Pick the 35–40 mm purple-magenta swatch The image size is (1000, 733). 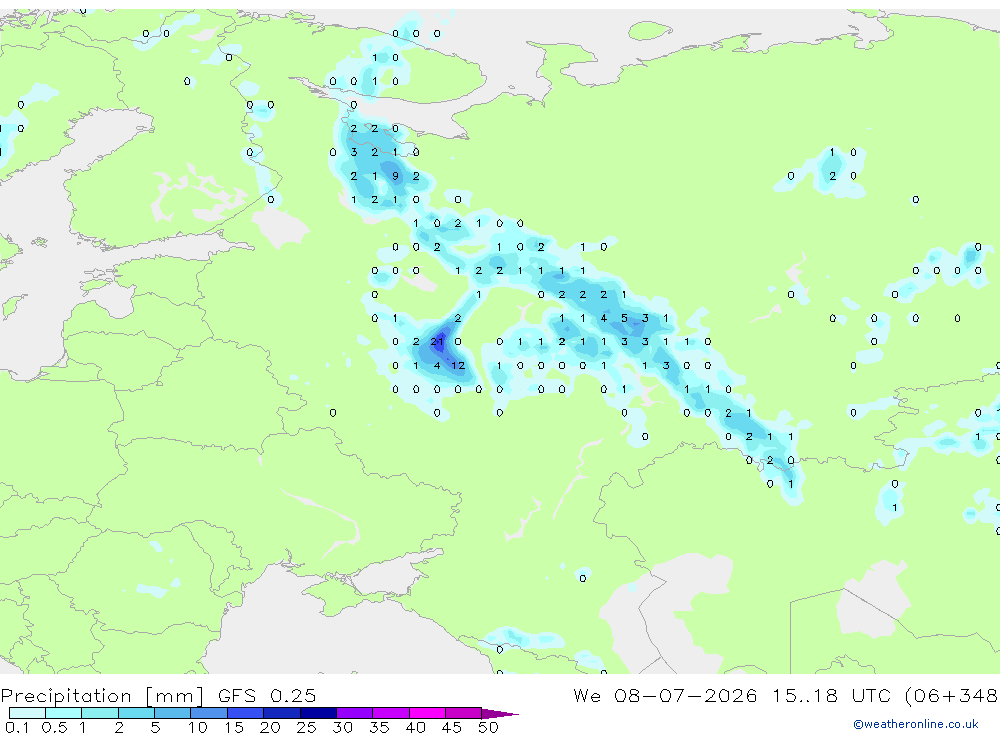[x=391, y=713]
